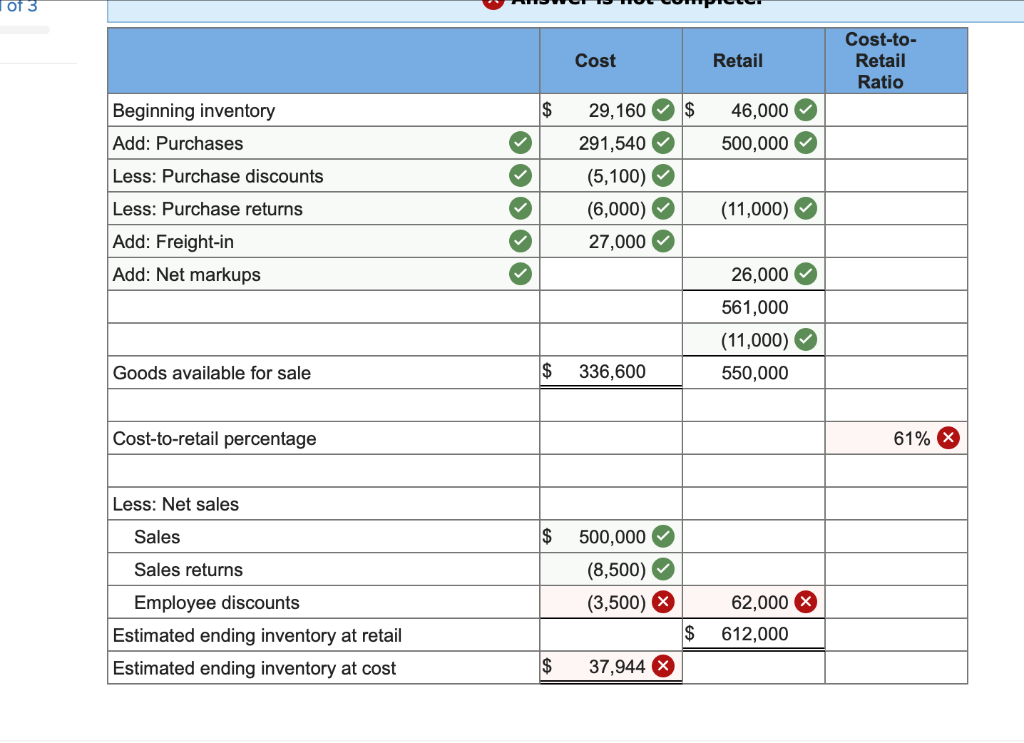Viewport: 1024px width, 743px height.
Task: Click the red X on Estimated ending inventory at cost
Action: [662, 666]
